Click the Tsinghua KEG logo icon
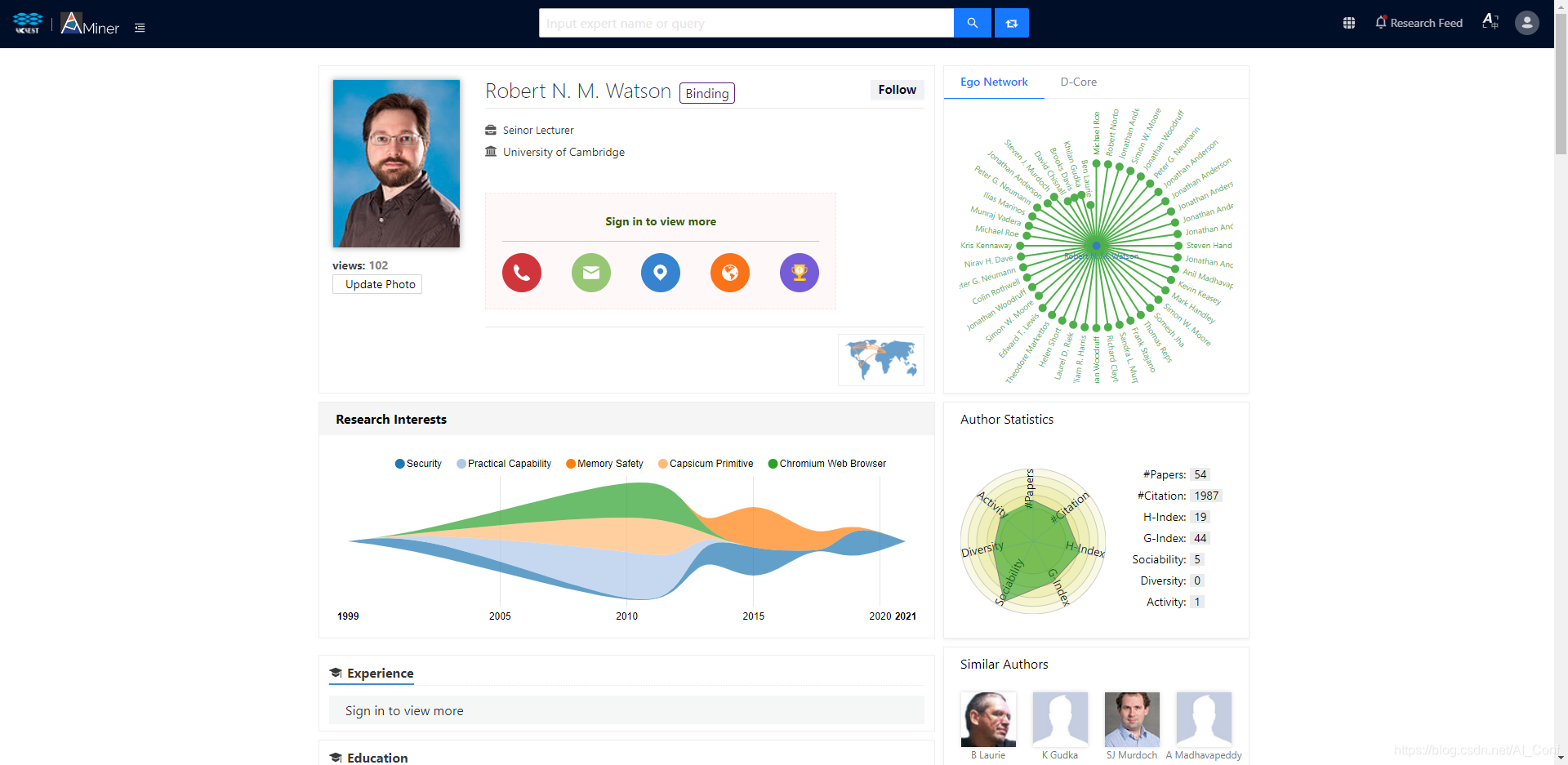Image resolution: width=1568 pixels, height=765 pixels. (28, 23)
